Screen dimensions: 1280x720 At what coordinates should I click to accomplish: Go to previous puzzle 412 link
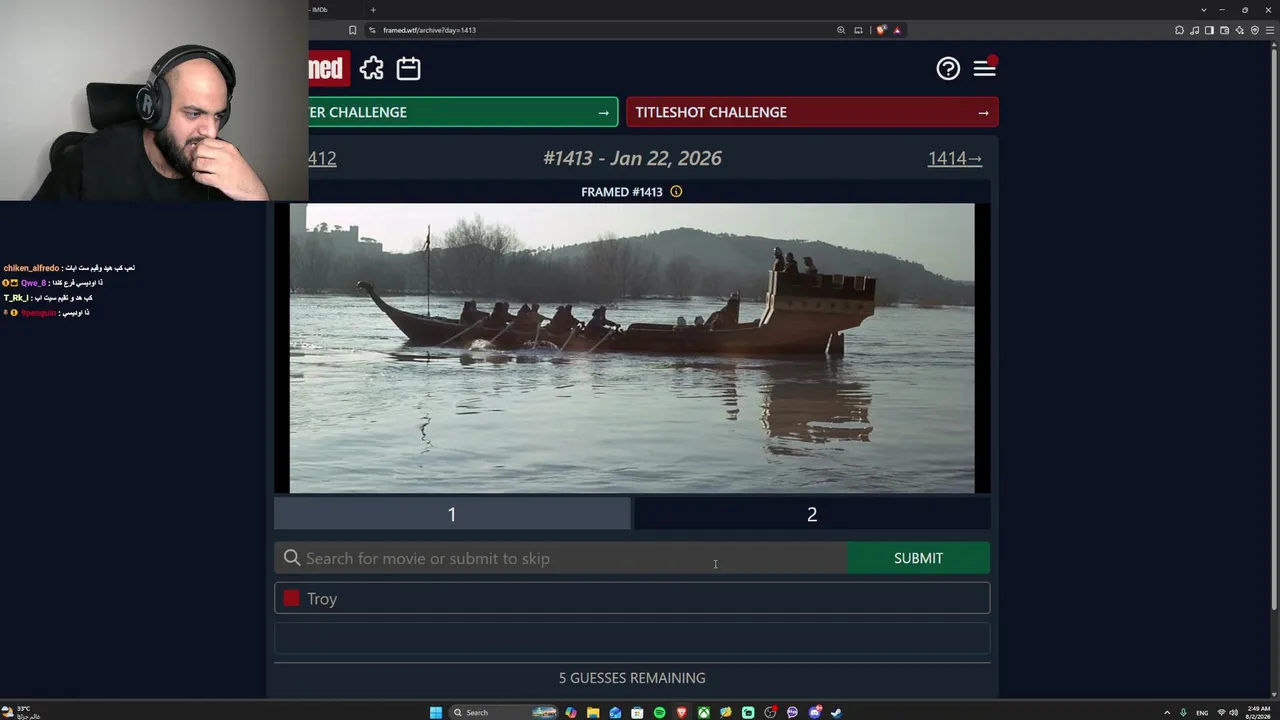point(322,158)
